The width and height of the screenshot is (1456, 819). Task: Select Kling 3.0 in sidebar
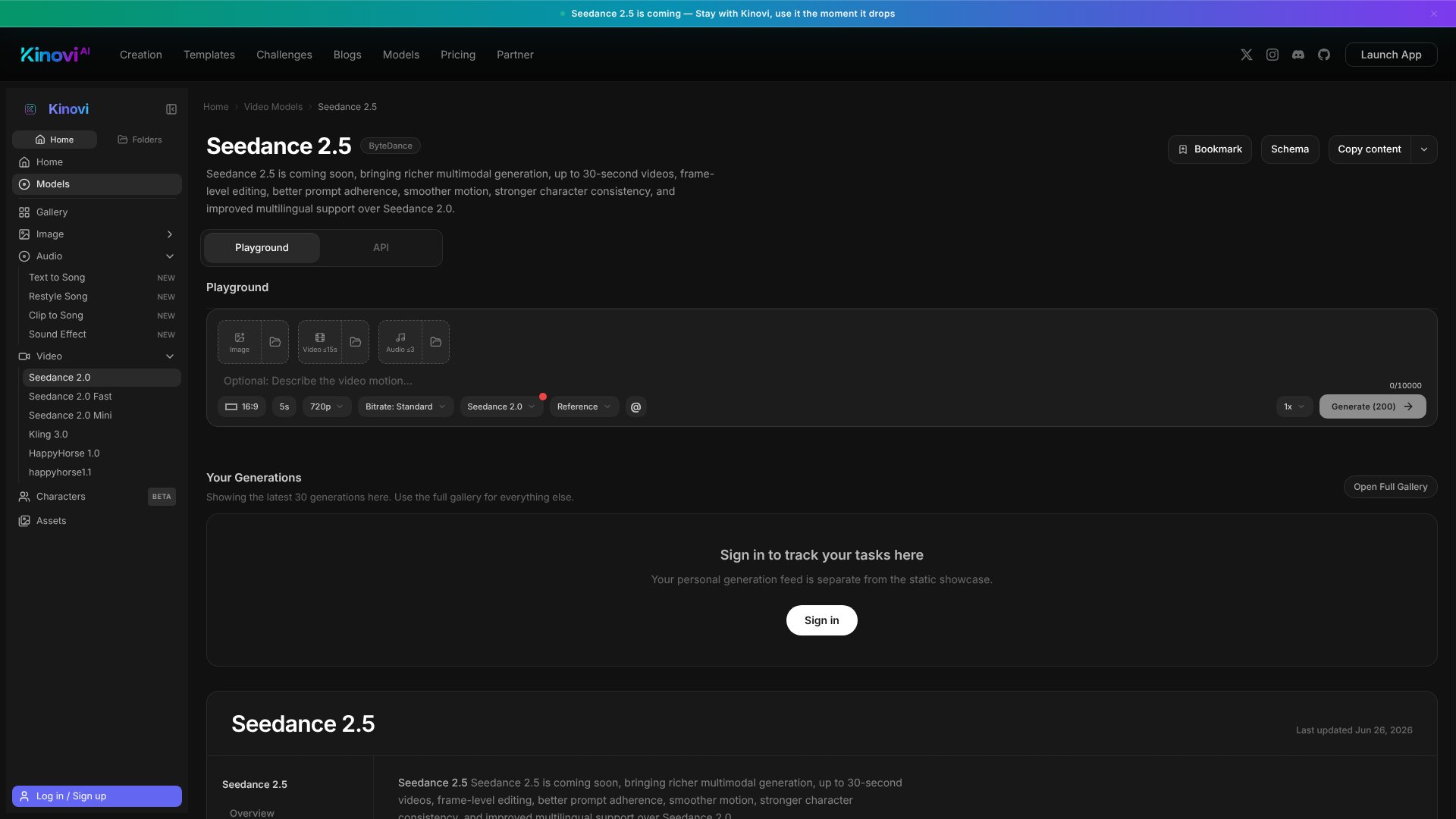102,435
